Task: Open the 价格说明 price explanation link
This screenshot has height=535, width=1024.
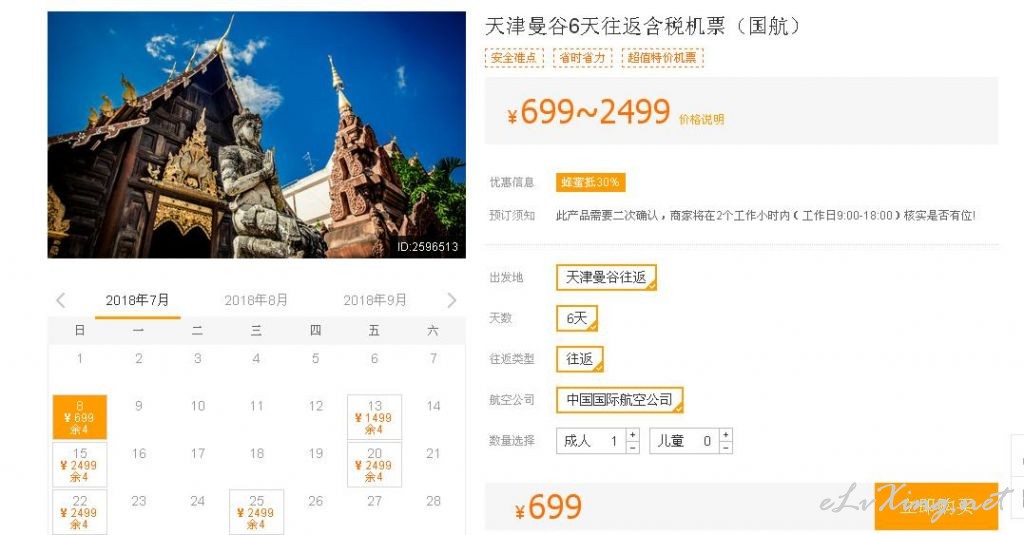Action: click(701, 120)
